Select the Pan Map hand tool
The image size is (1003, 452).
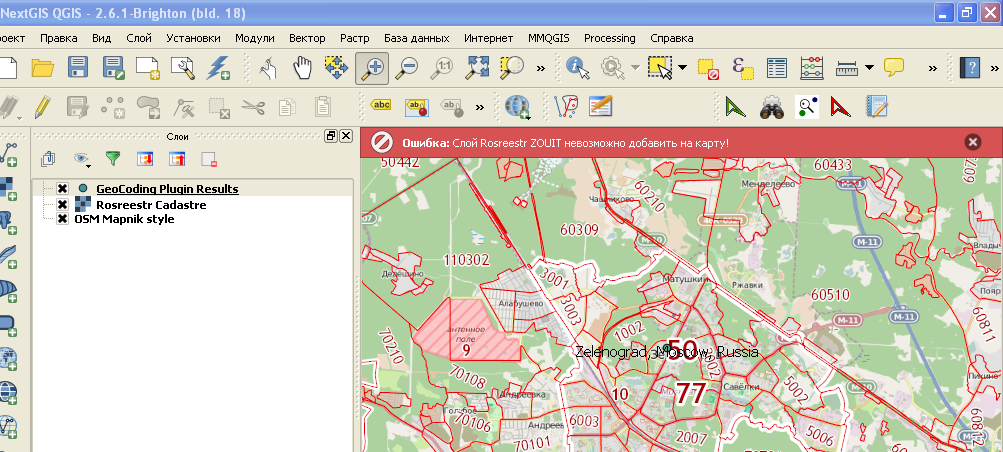click(301, 68)
